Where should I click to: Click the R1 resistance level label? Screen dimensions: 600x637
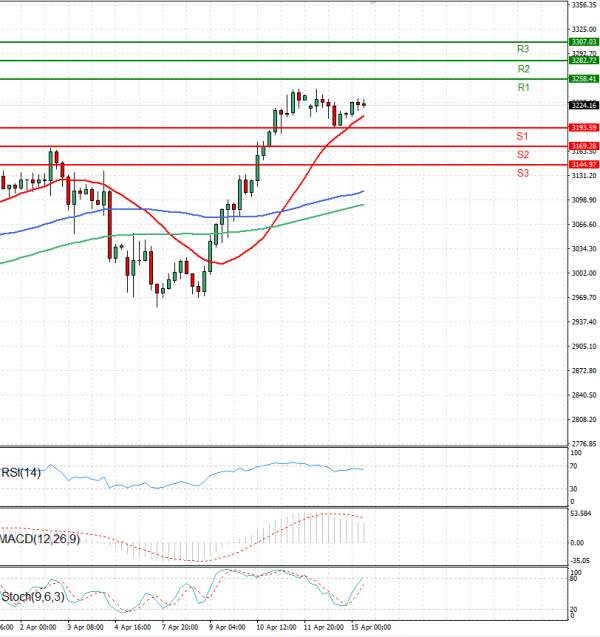(x=523, y=88)
